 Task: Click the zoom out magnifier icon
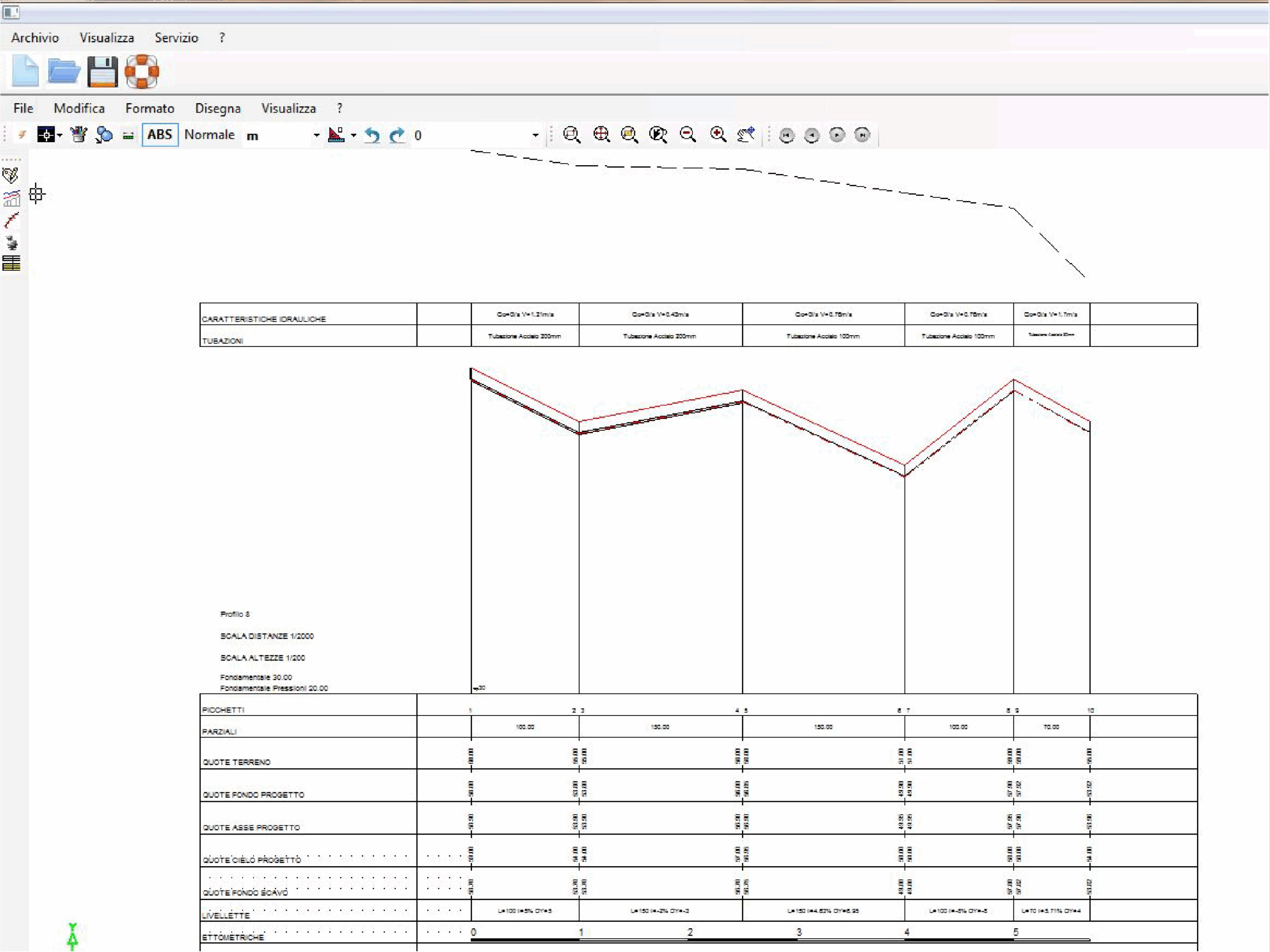(688, 135)
